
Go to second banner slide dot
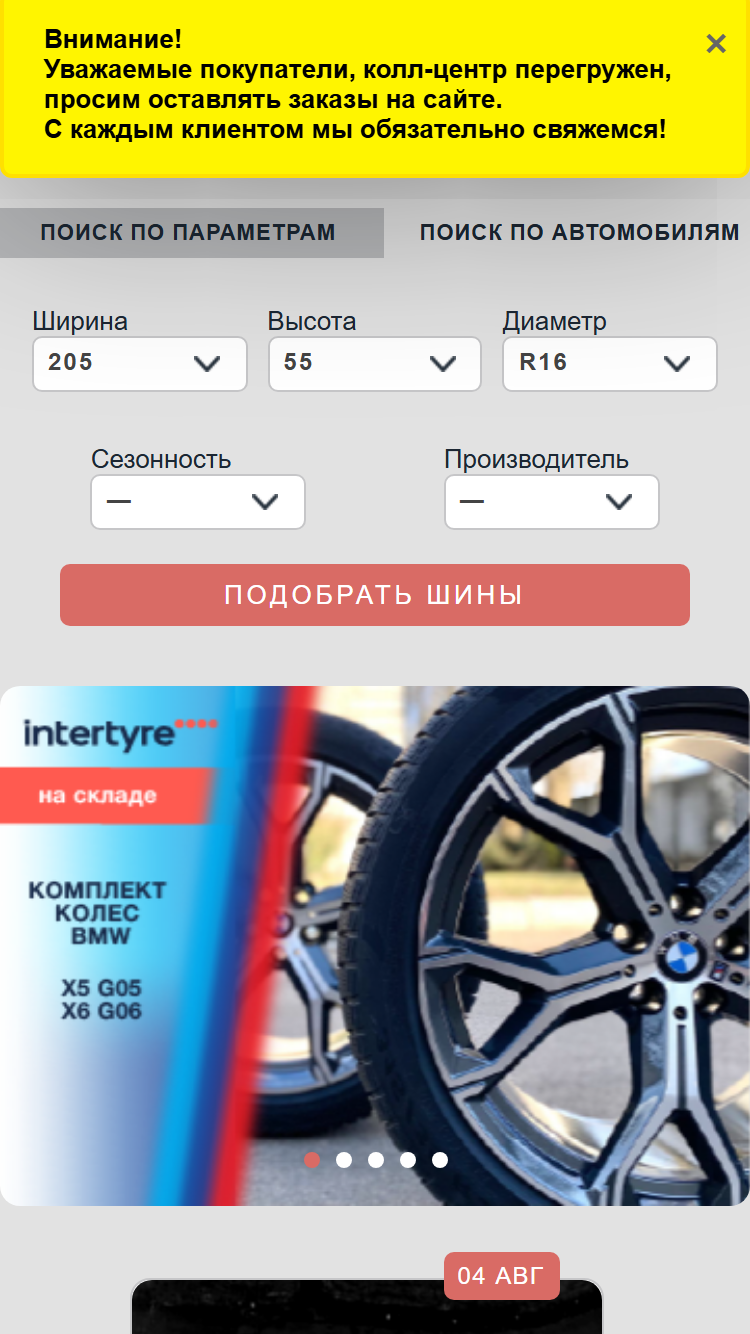click(344, 1160)
